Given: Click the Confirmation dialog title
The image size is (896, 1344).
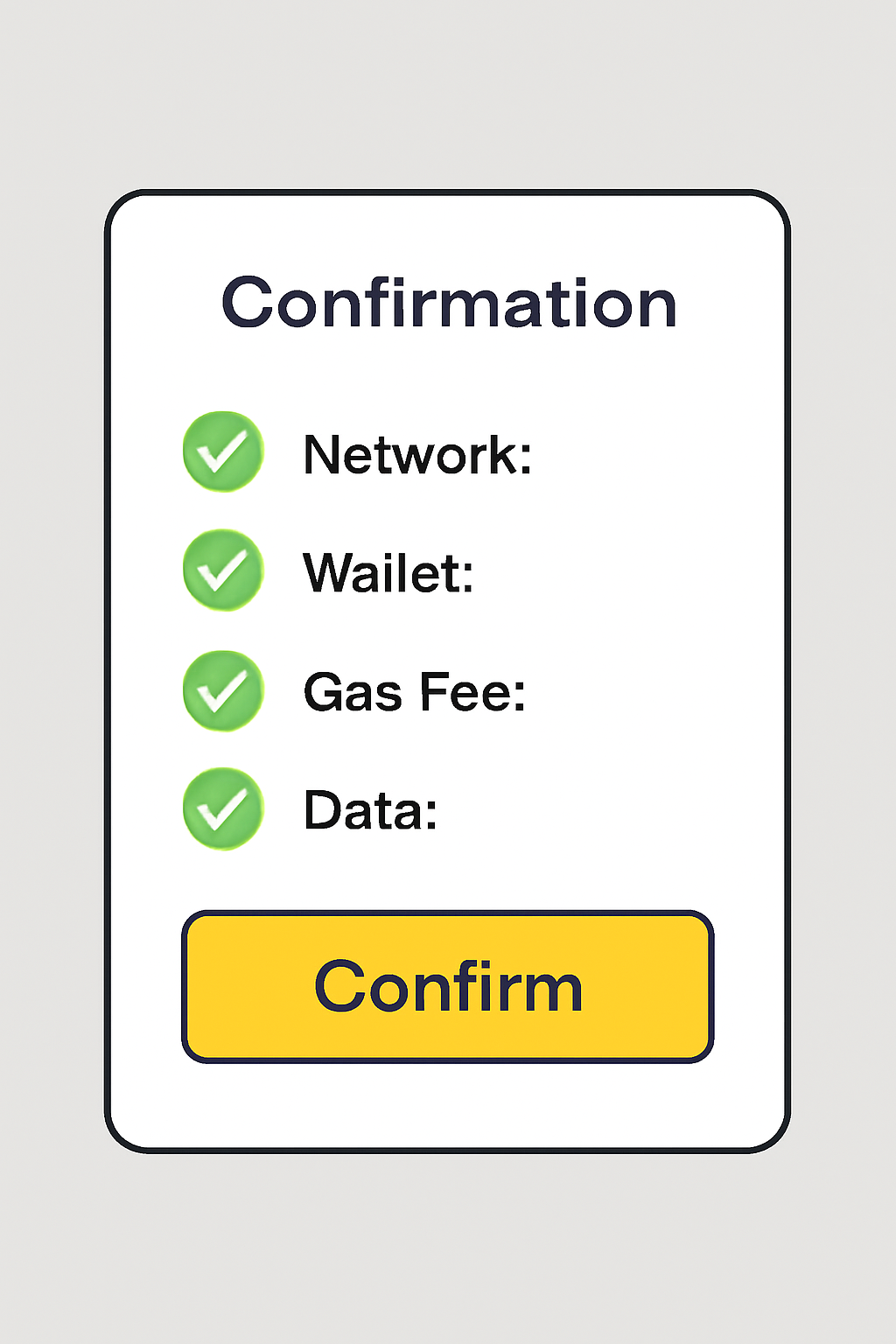Looking at the screenshot, I should pos(448,303).
